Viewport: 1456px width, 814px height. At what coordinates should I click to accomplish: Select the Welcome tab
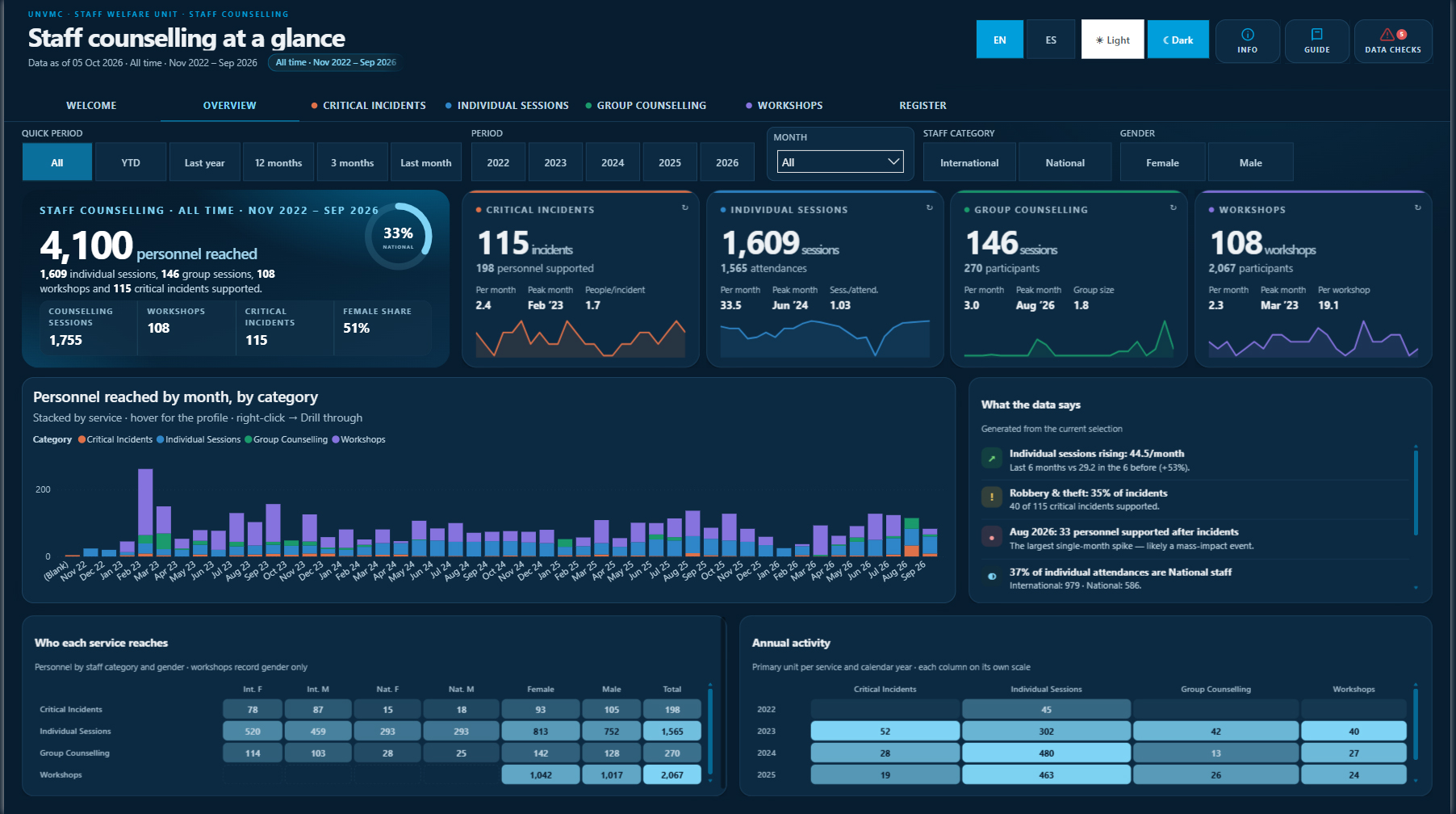(x=91, y=106)
